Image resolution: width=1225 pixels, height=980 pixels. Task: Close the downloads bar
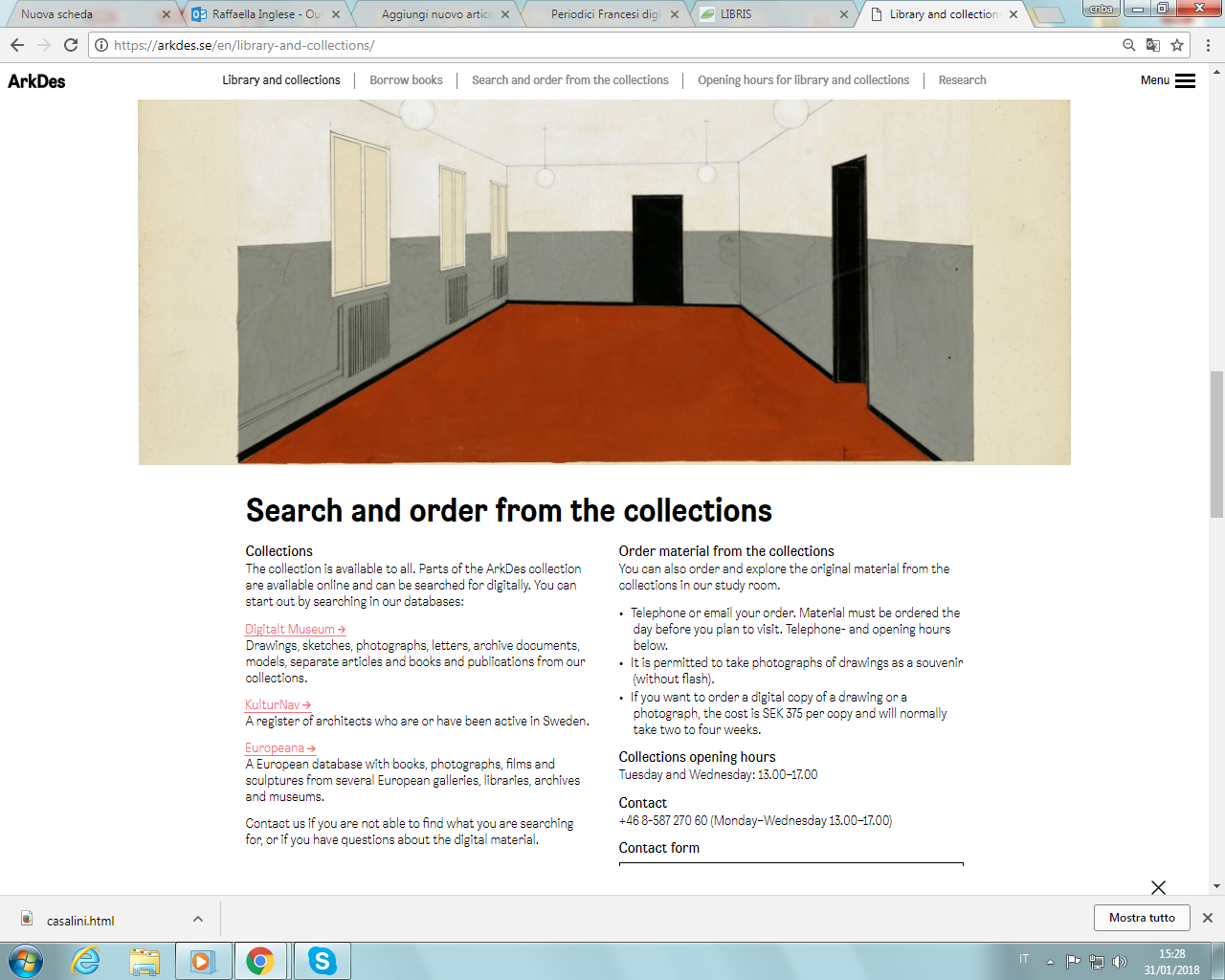coord(1208,918)
